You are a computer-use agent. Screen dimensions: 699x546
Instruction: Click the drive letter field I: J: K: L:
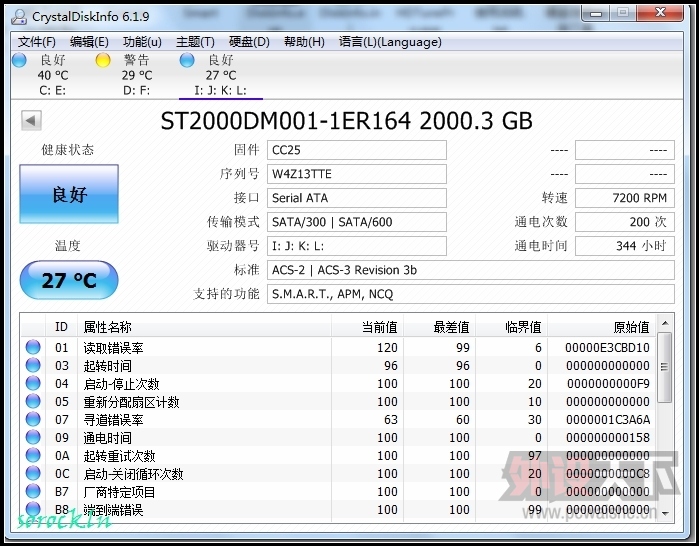click(357, 246)
